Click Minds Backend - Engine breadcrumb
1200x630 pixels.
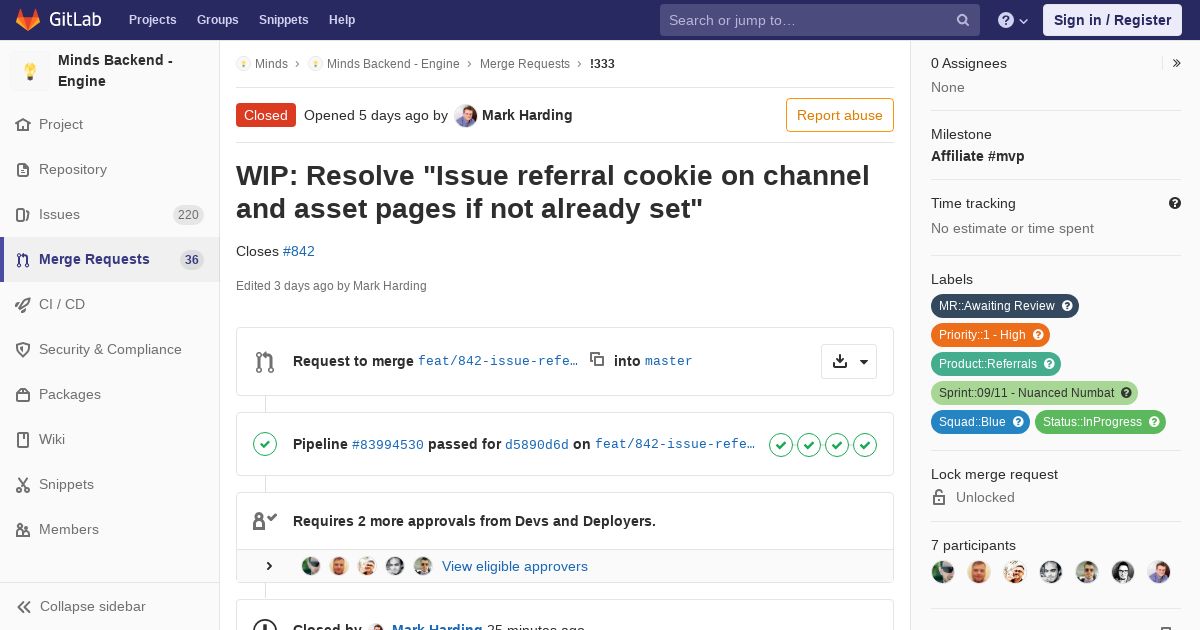393,63
